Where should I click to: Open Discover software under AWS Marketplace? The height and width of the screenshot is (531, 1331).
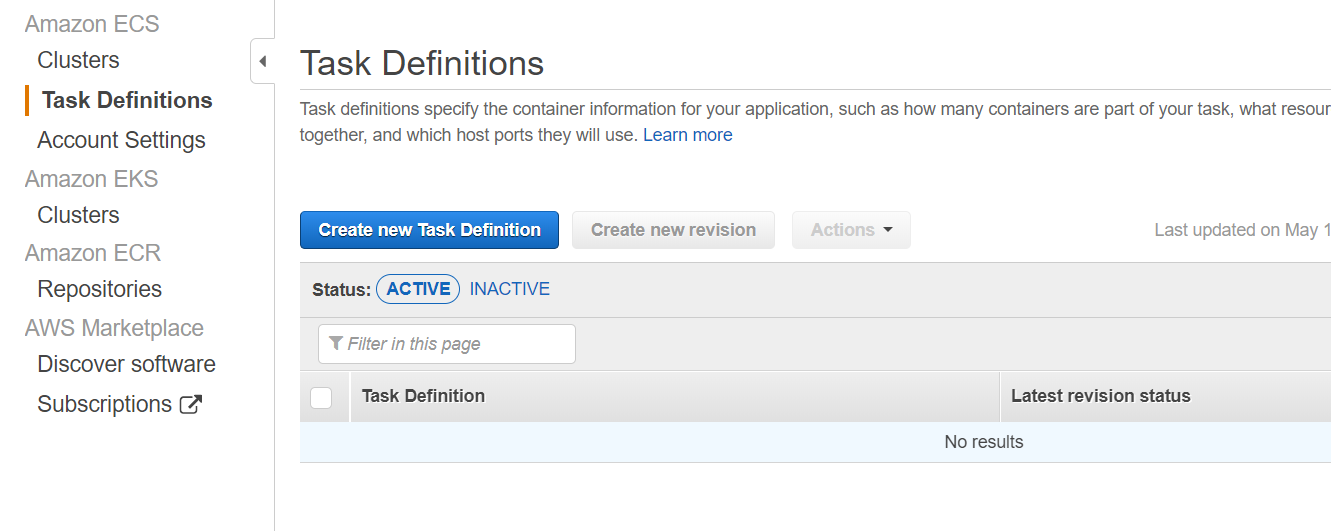coord(126,364)
